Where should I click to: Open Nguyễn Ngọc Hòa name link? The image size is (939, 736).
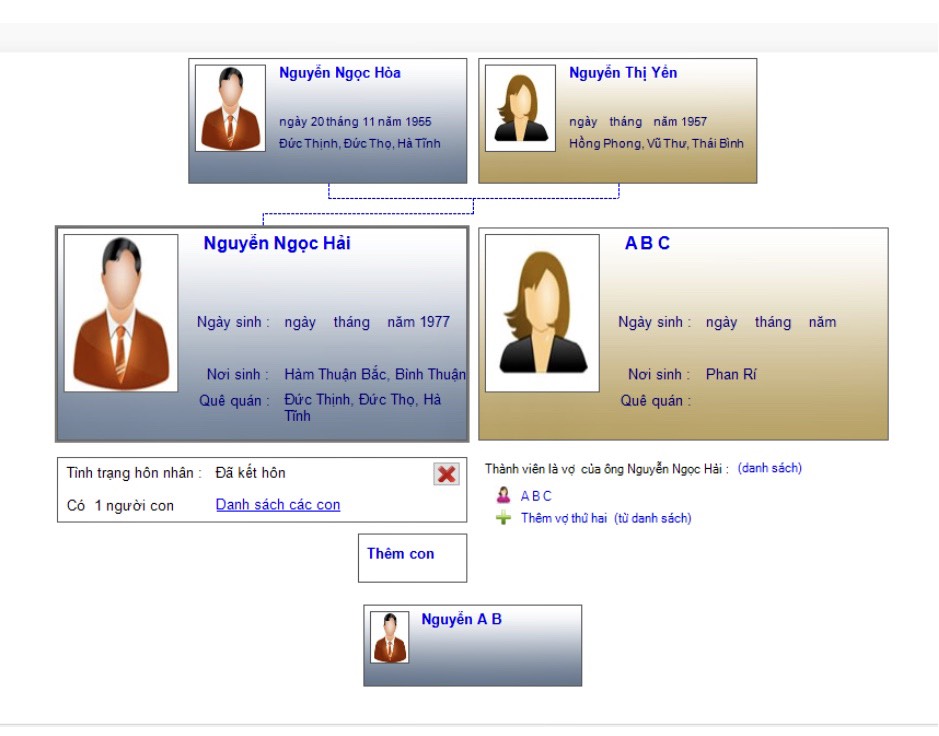coord(340,73)
